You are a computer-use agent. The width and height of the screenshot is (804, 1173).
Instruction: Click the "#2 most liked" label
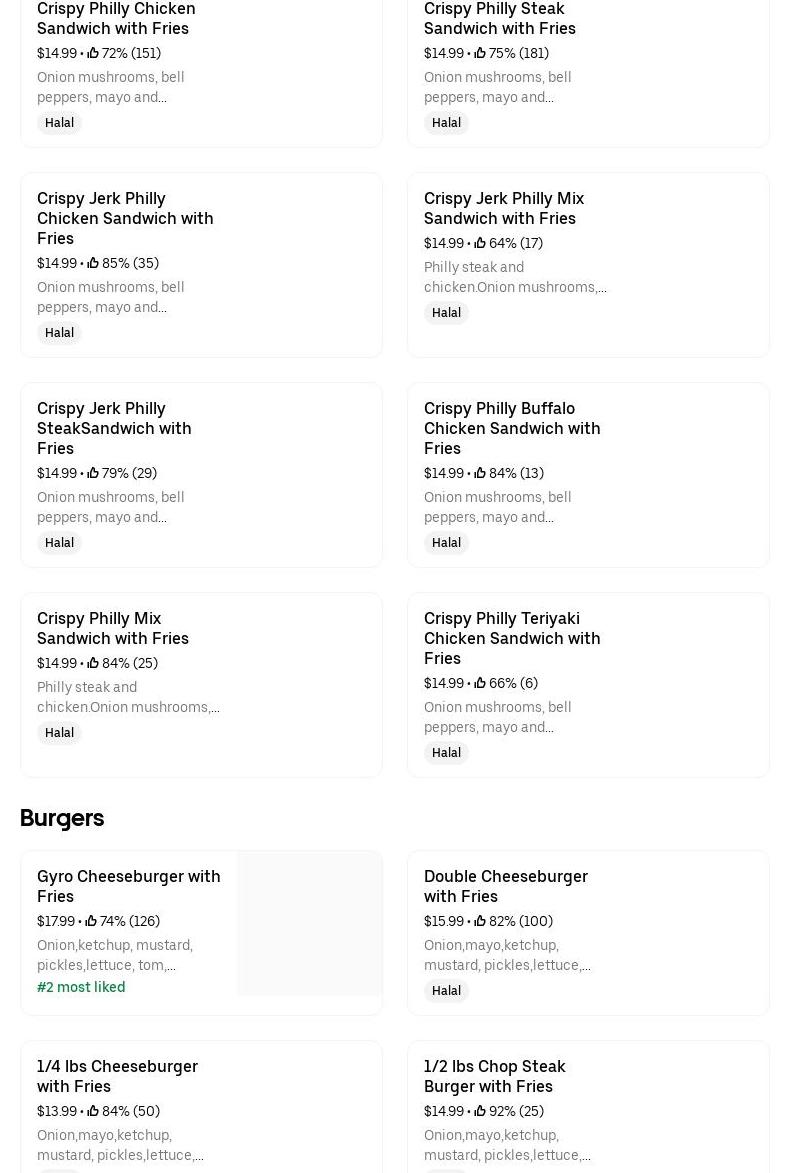click(81, 987)
